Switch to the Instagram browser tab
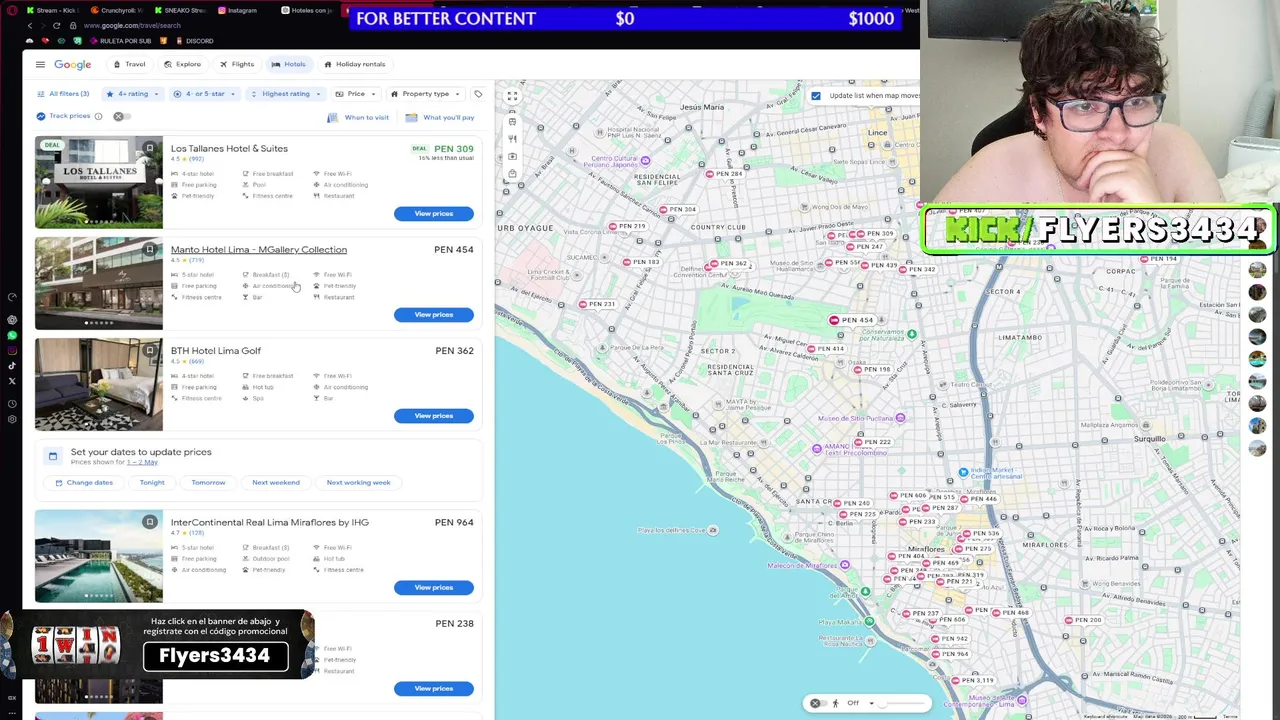Image resolution: width=1280 pixels, height=720 pixels. (238, 10)
